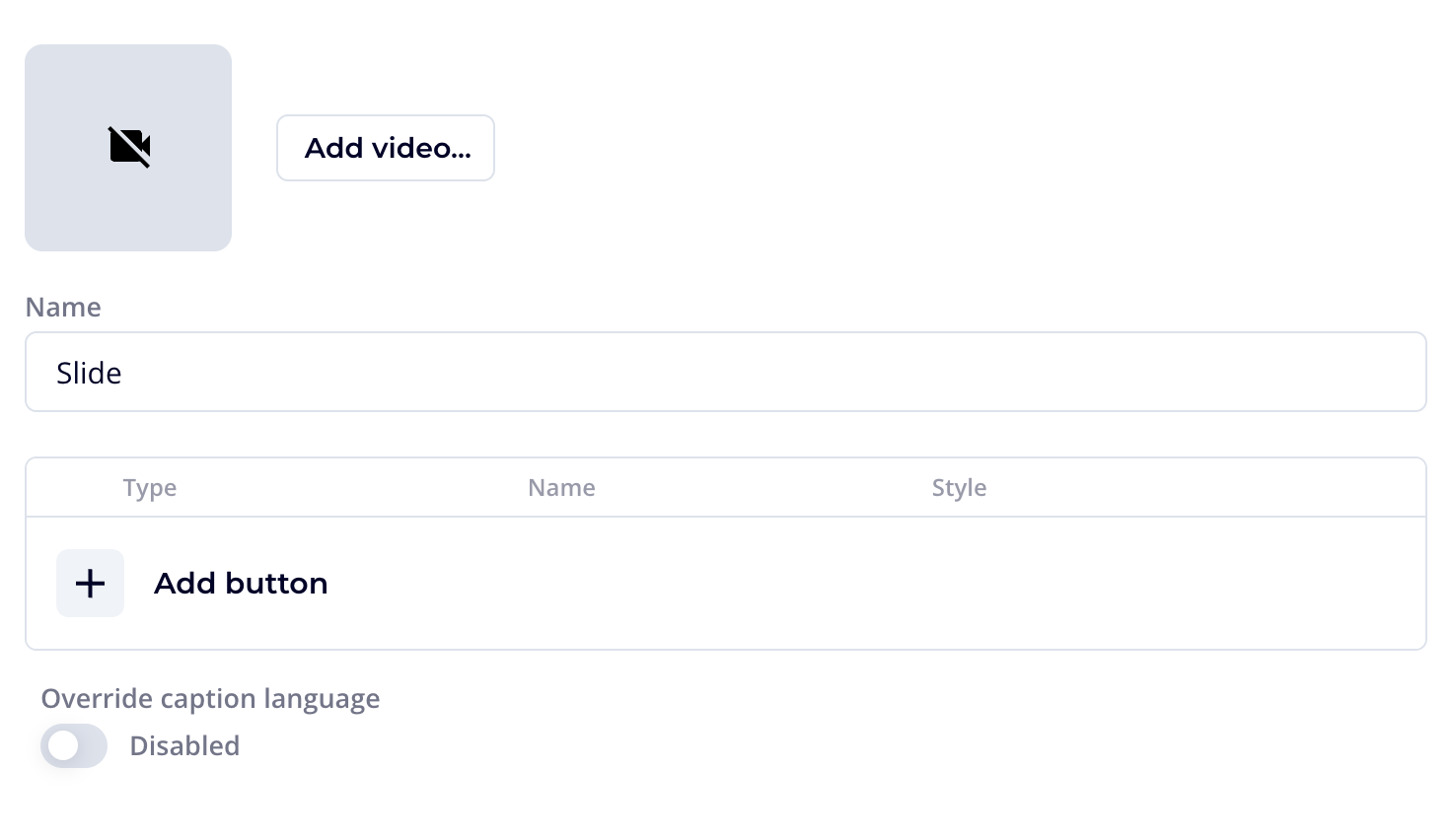Click the Type column header

coord(150,487)
